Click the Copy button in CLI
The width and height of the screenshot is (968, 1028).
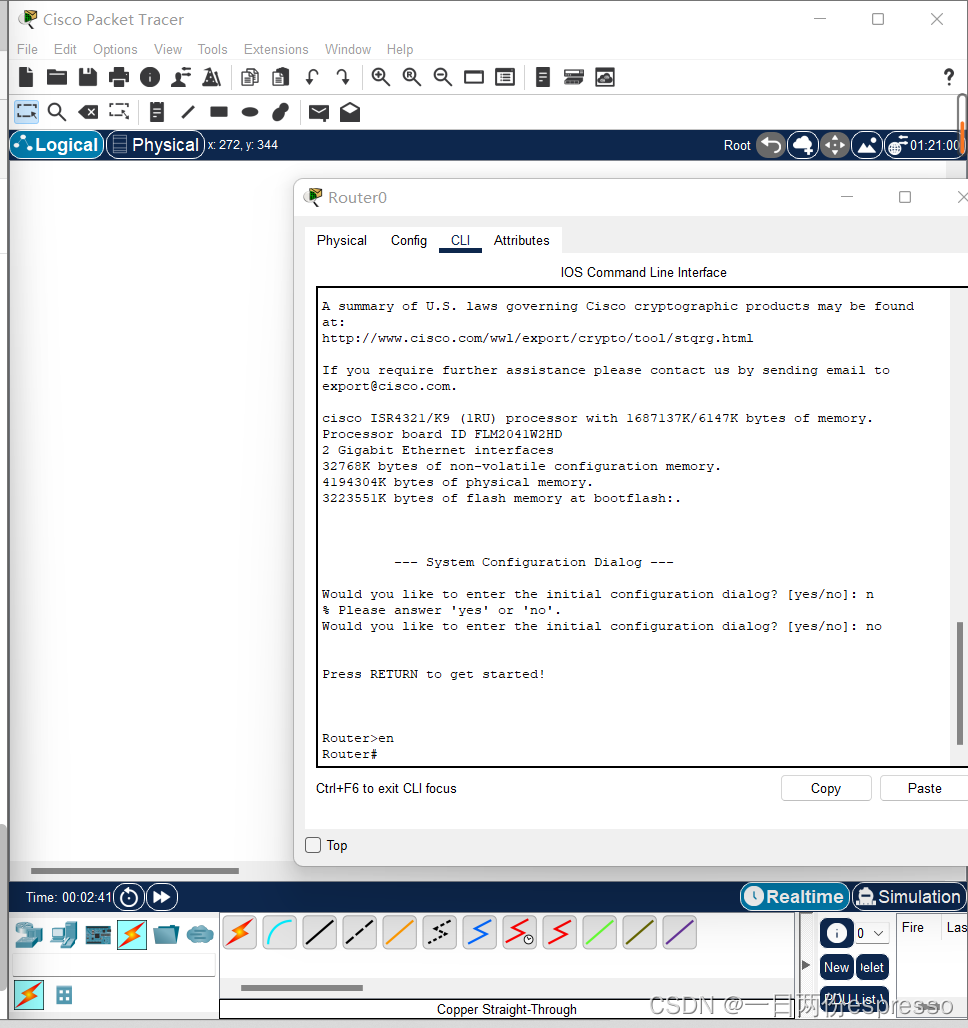(825, 788)
